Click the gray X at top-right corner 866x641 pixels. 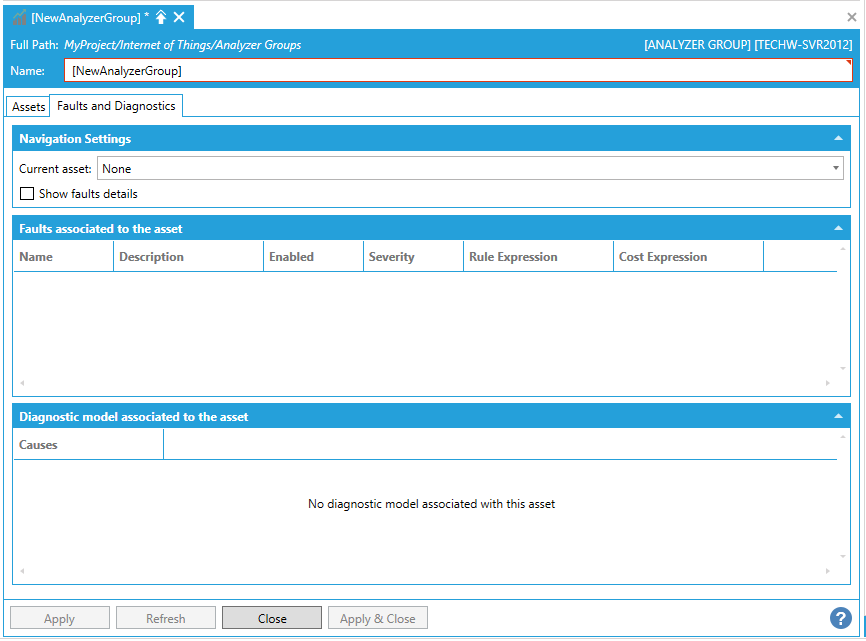[852, 17]
